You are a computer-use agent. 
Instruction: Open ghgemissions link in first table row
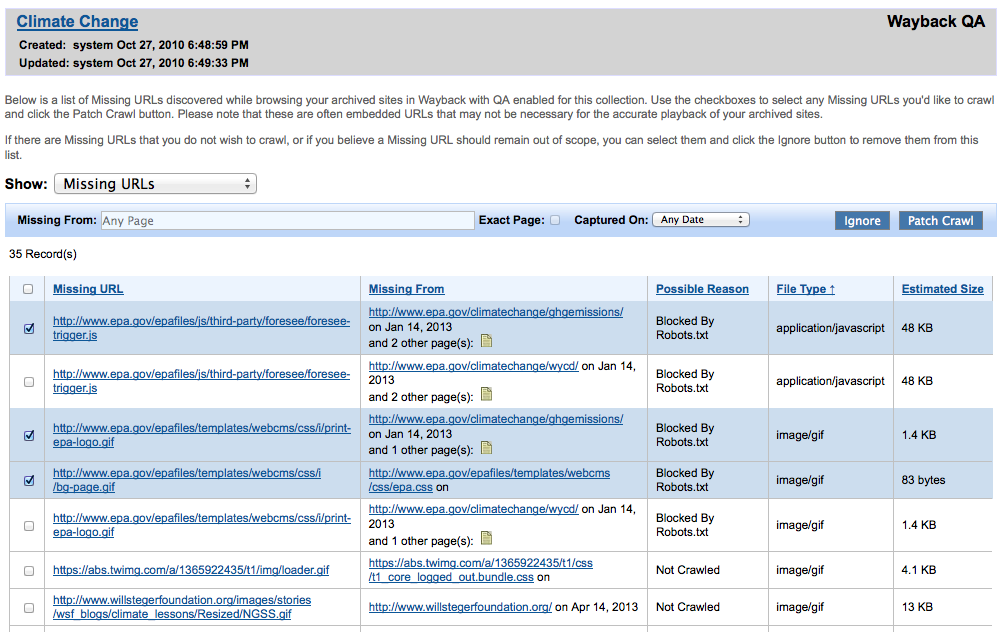(x=496, y=312)
